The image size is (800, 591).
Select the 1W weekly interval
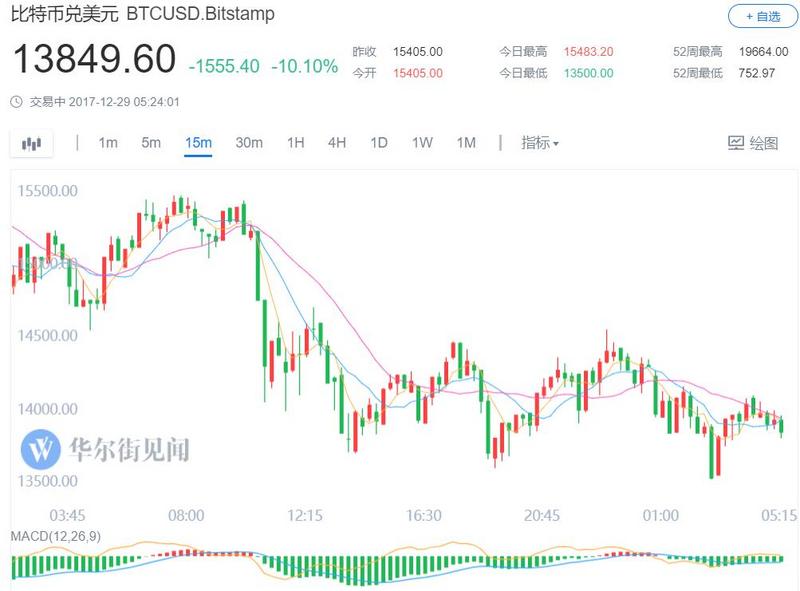(x=422, y=143)
